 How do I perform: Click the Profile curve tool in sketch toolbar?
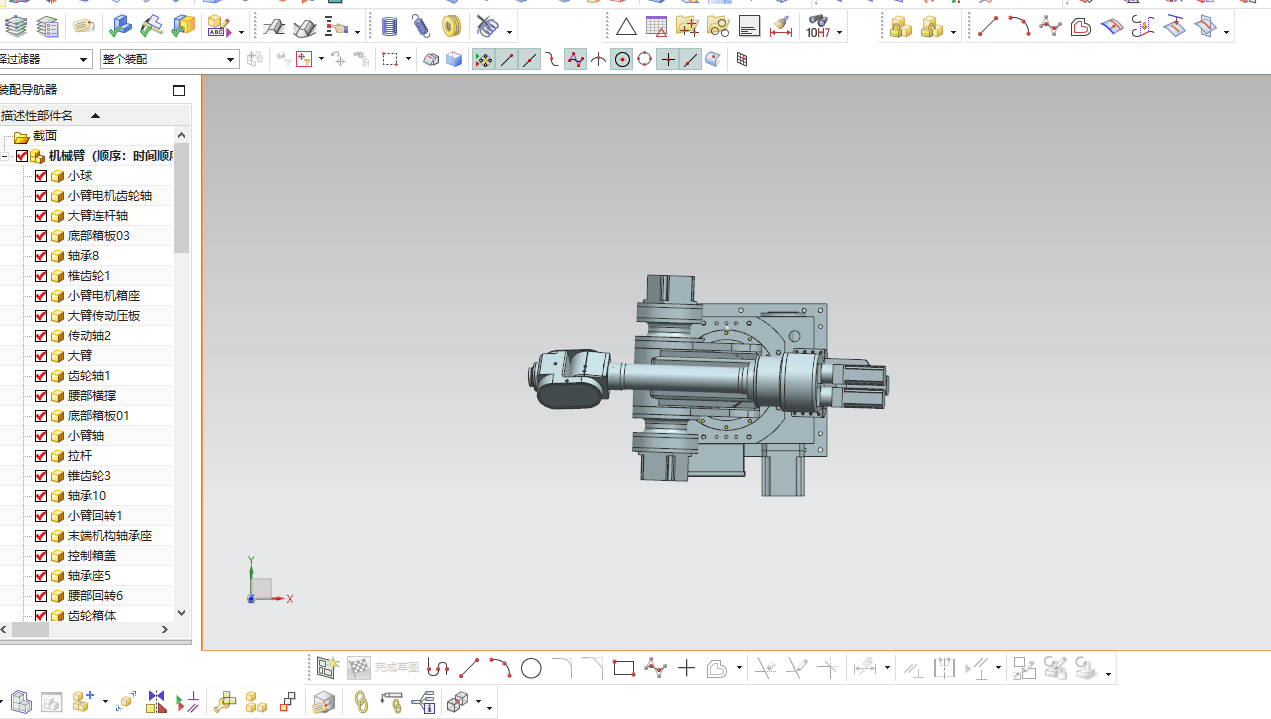pyautogui.click(x=438, y=668)
